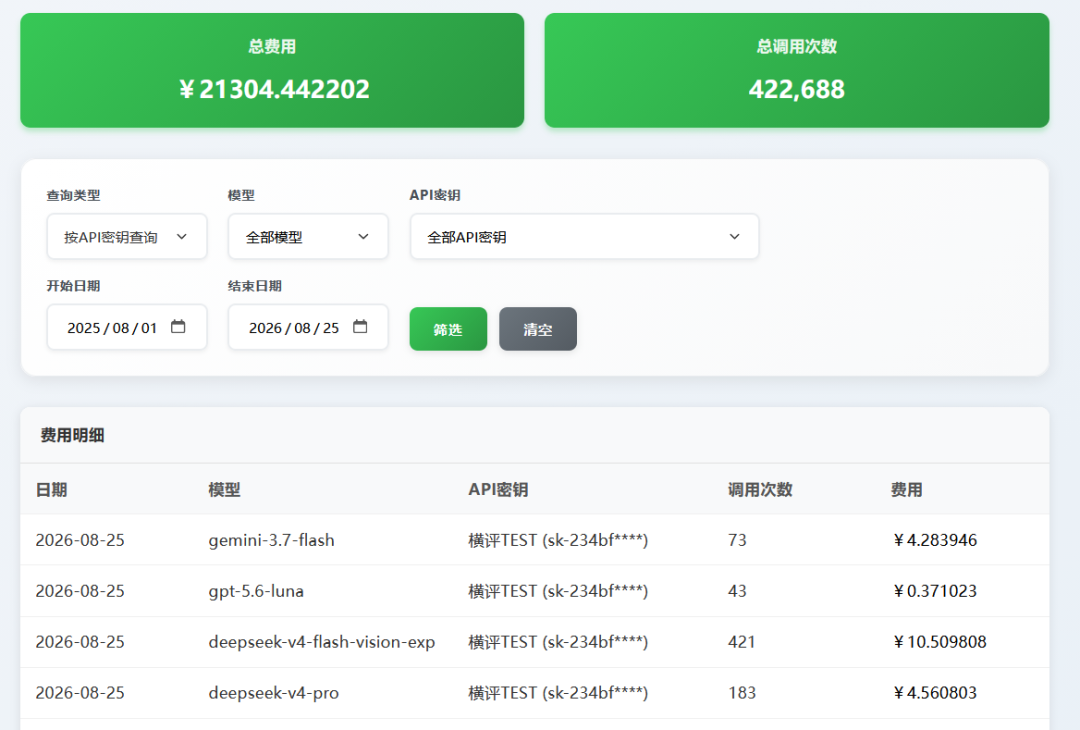
Task: Click the API密钥 table column header
Action: pos(498,490)
